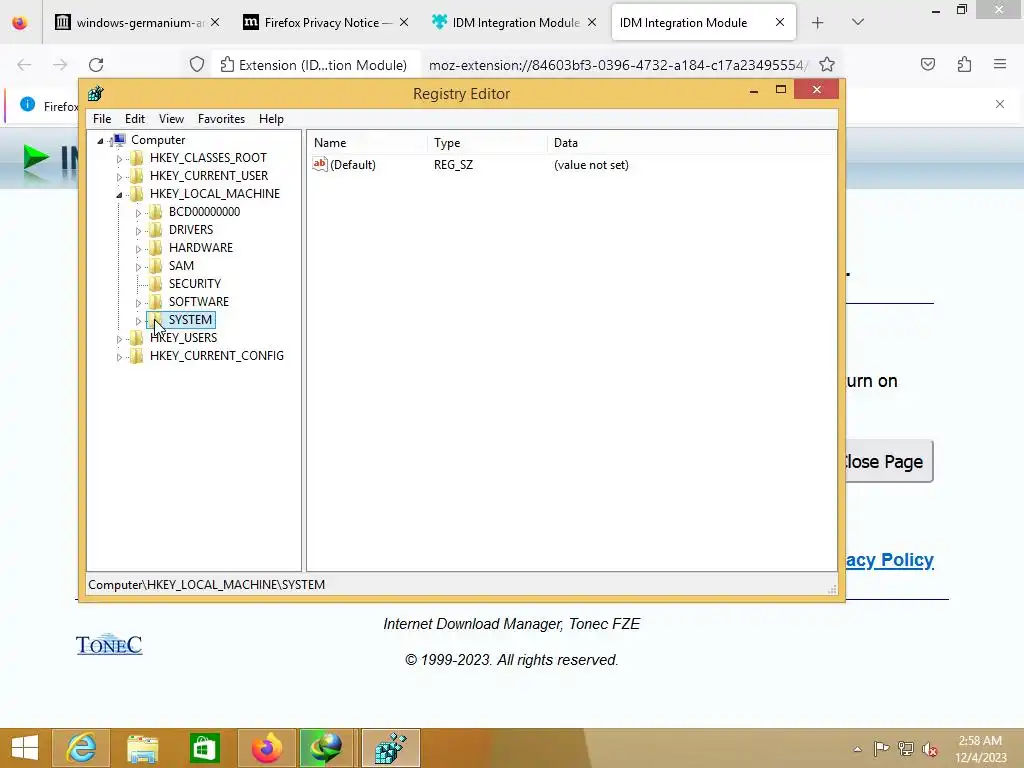Screen dimensions: 1024x768
Task: Show hidden system tray icons
Action: tap(857, 749)
